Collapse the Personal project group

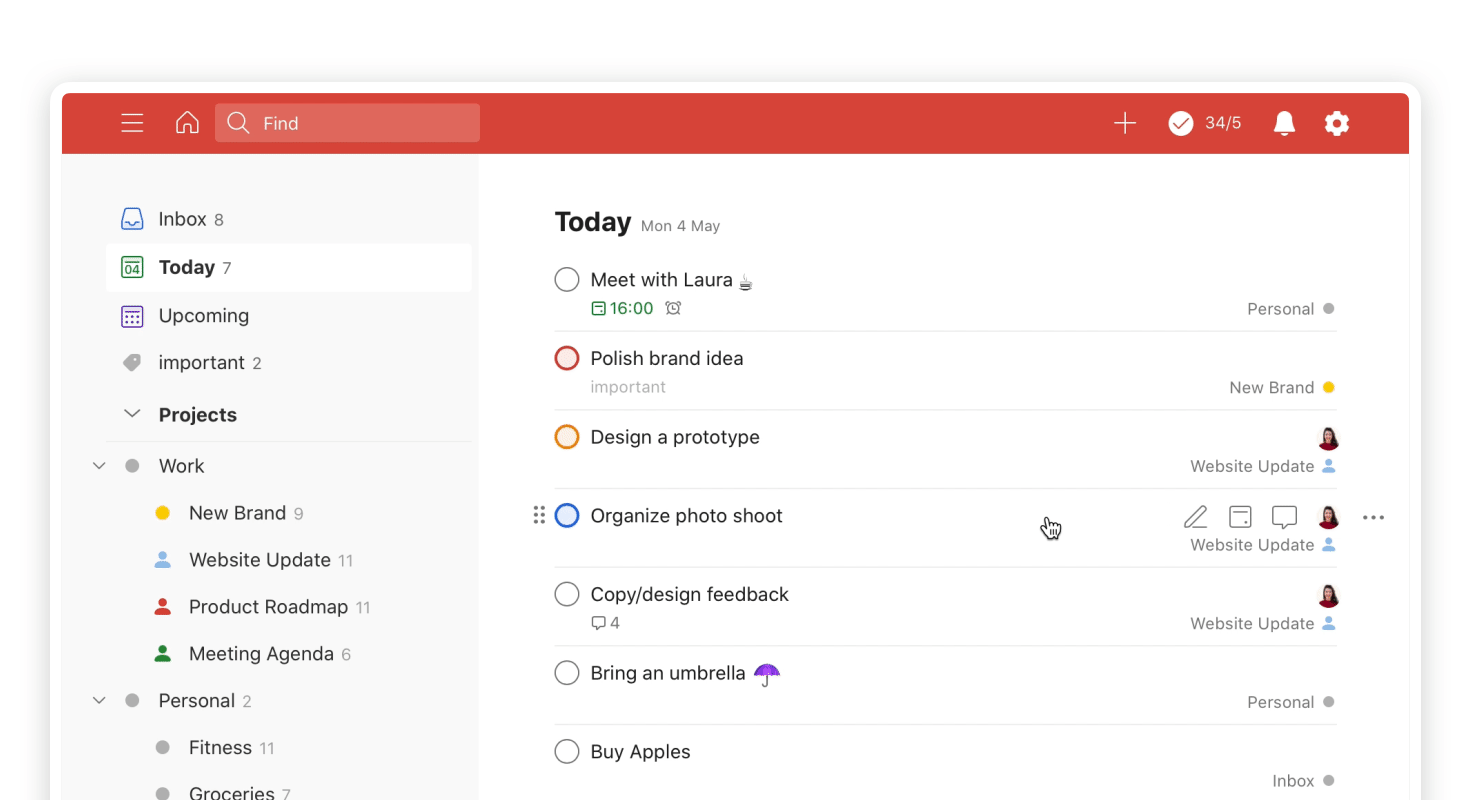pyautogui.click(x=98, y=700)
